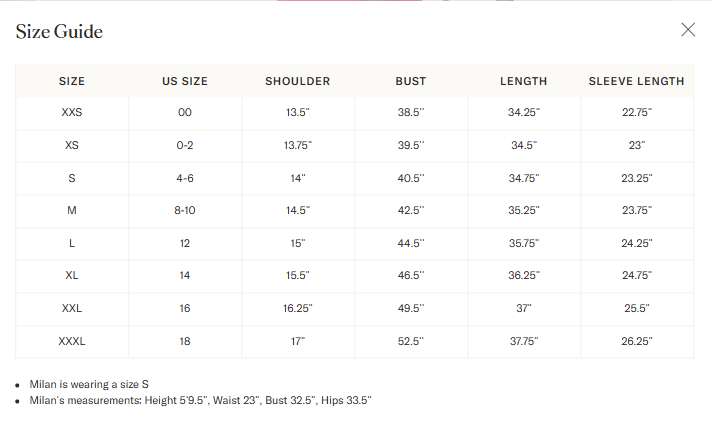Click the 16.25" shoulder measurement cell

tap(298, 308)
